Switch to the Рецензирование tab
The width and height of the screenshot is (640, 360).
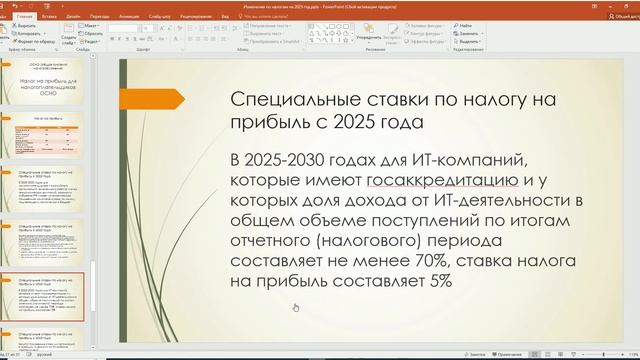click(x=196, y=17)
